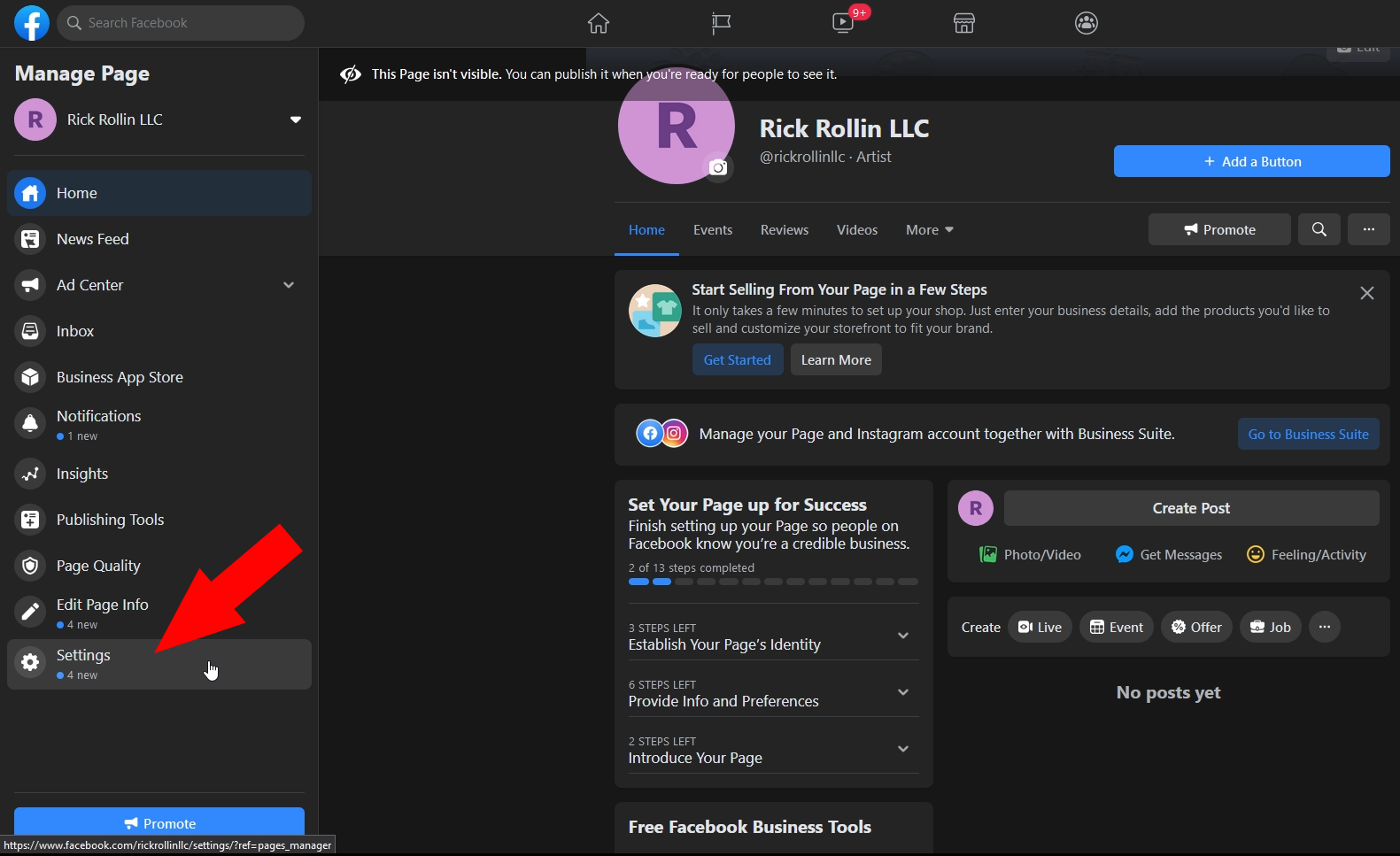Open the More tab dropdown

tap(930, 230)
